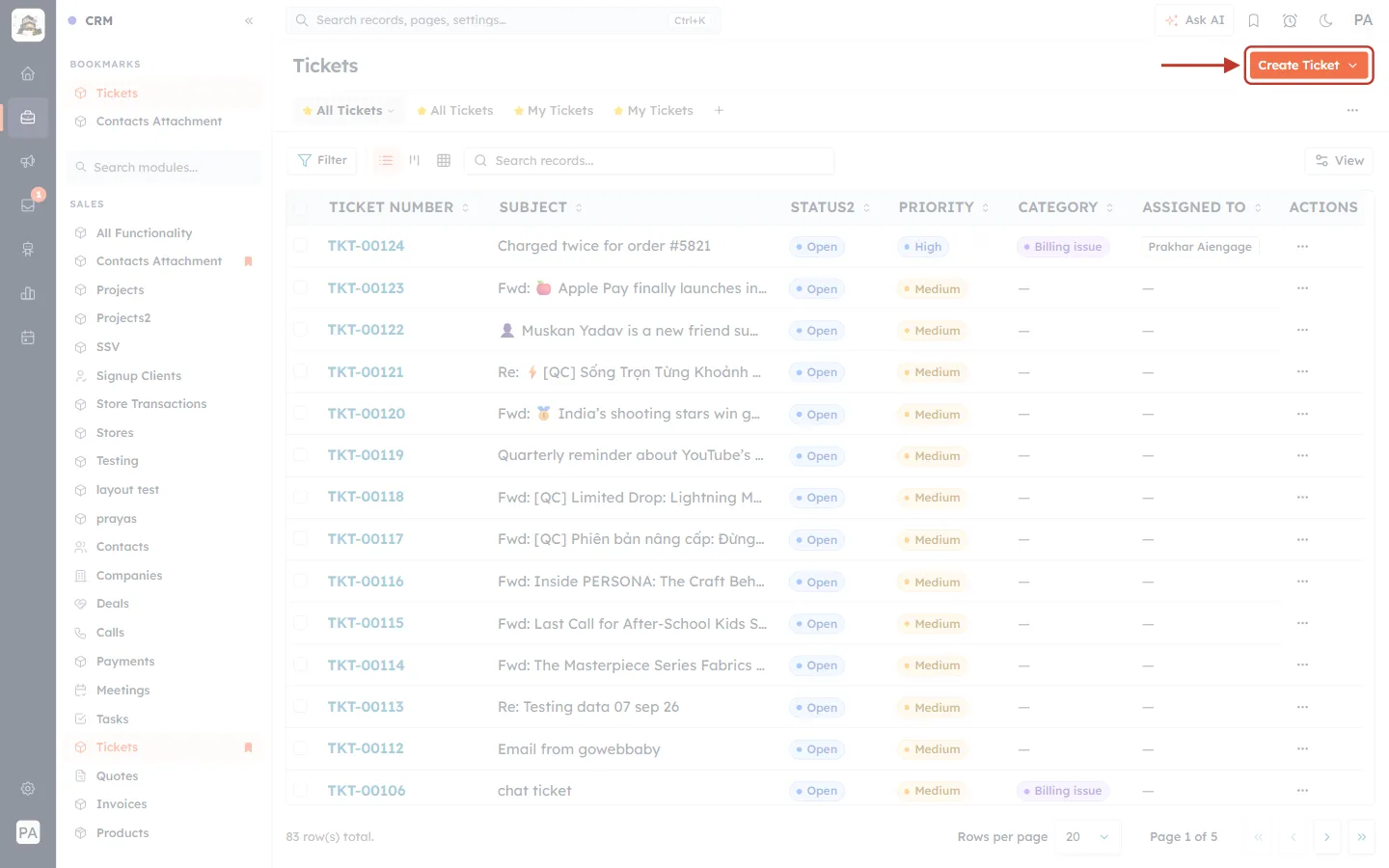Go to next page of tickets
This screenshot has width=1389, height=868.
coord(1326,837)
